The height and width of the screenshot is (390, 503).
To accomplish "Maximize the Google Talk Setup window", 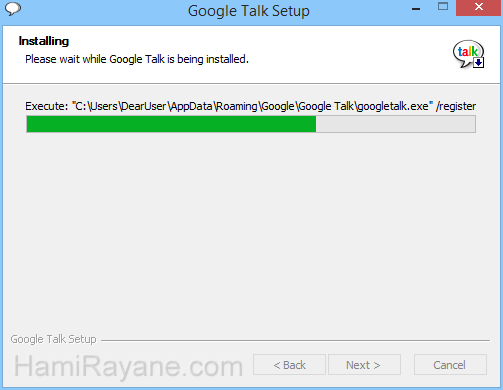I will tap(443, 7).
